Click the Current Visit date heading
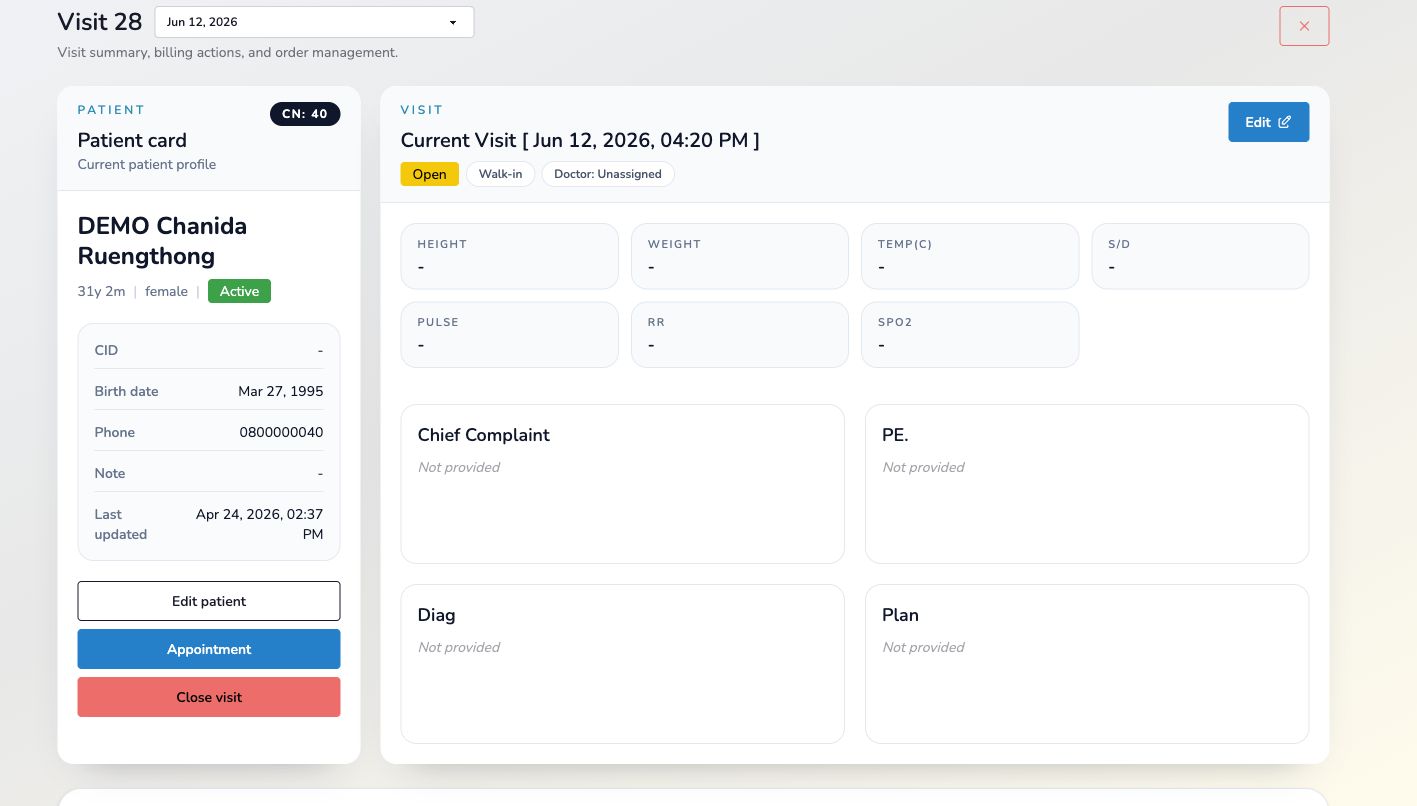 coord(580,140)
